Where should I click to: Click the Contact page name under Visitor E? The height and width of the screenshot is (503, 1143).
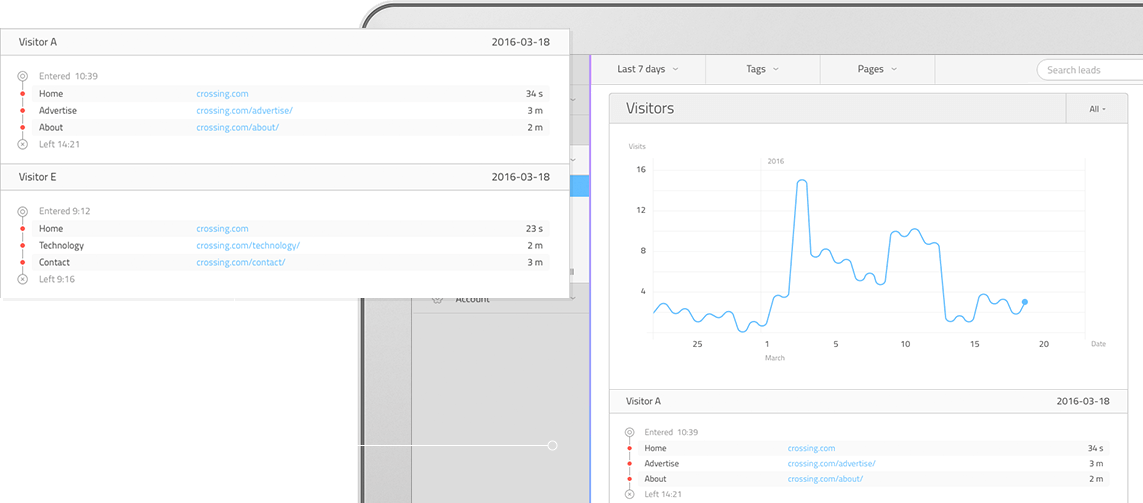(55, 262)
